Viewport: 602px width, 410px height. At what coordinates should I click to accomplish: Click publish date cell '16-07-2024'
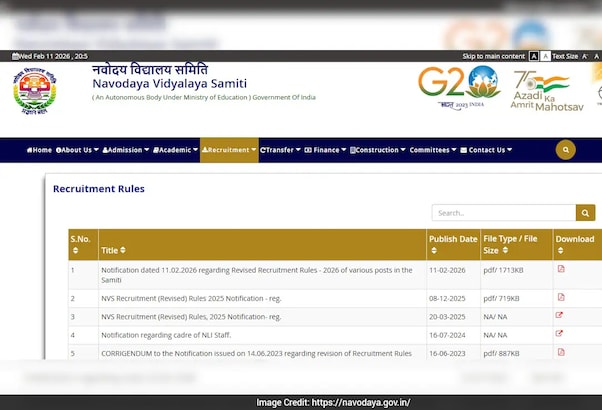447,335
